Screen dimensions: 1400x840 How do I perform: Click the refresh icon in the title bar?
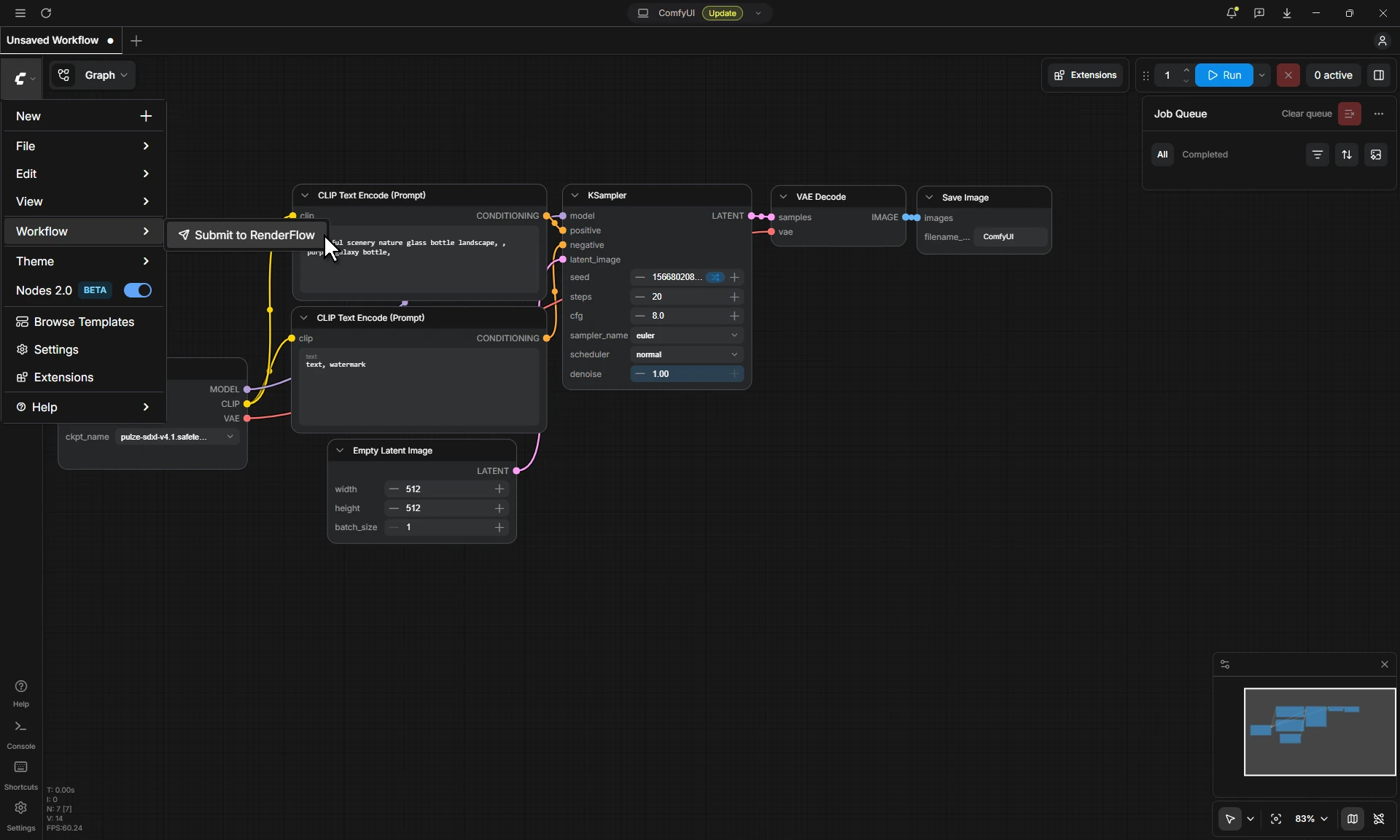tap(46, 13)
